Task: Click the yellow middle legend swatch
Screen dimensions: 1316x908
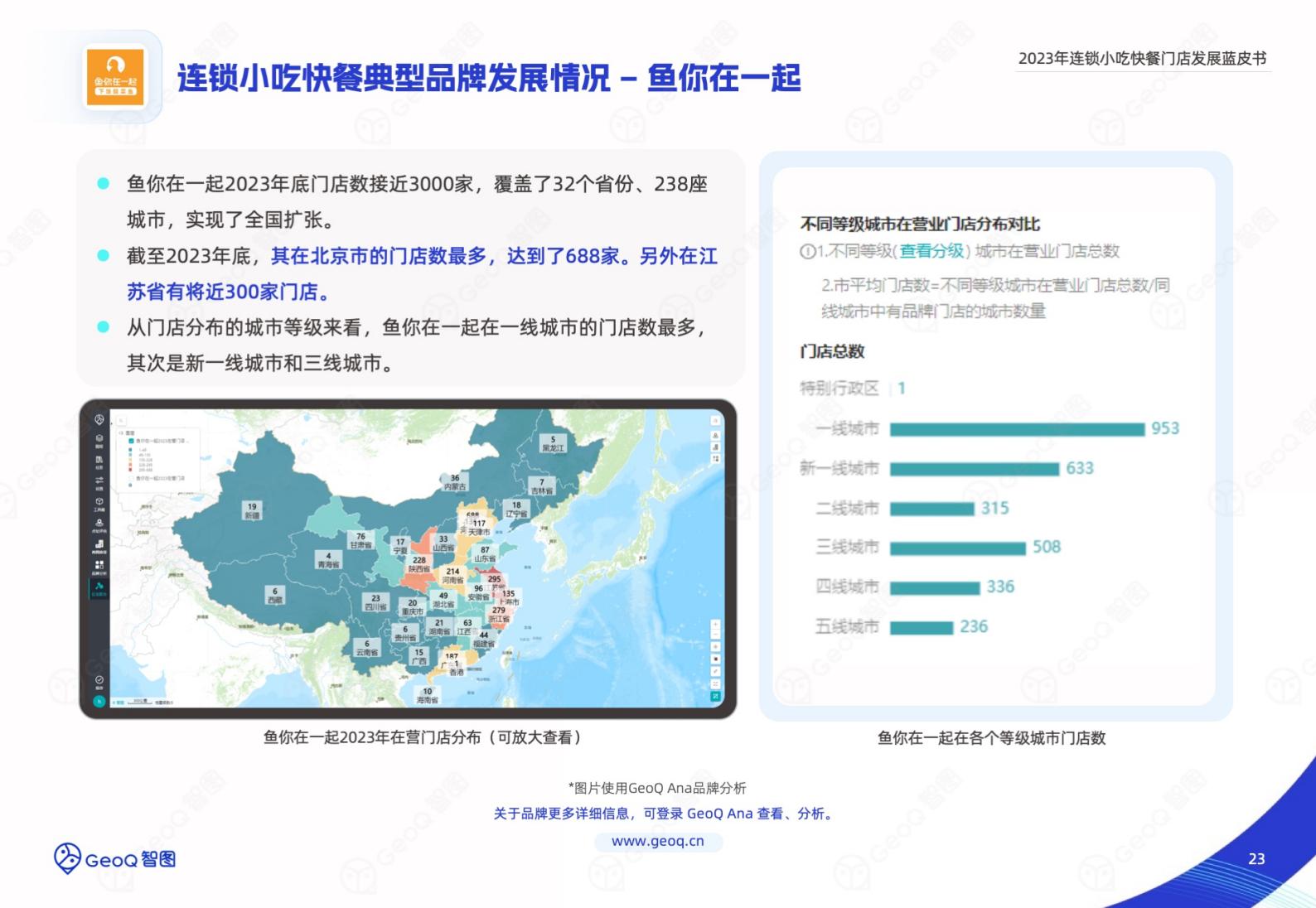Action: 131,460
